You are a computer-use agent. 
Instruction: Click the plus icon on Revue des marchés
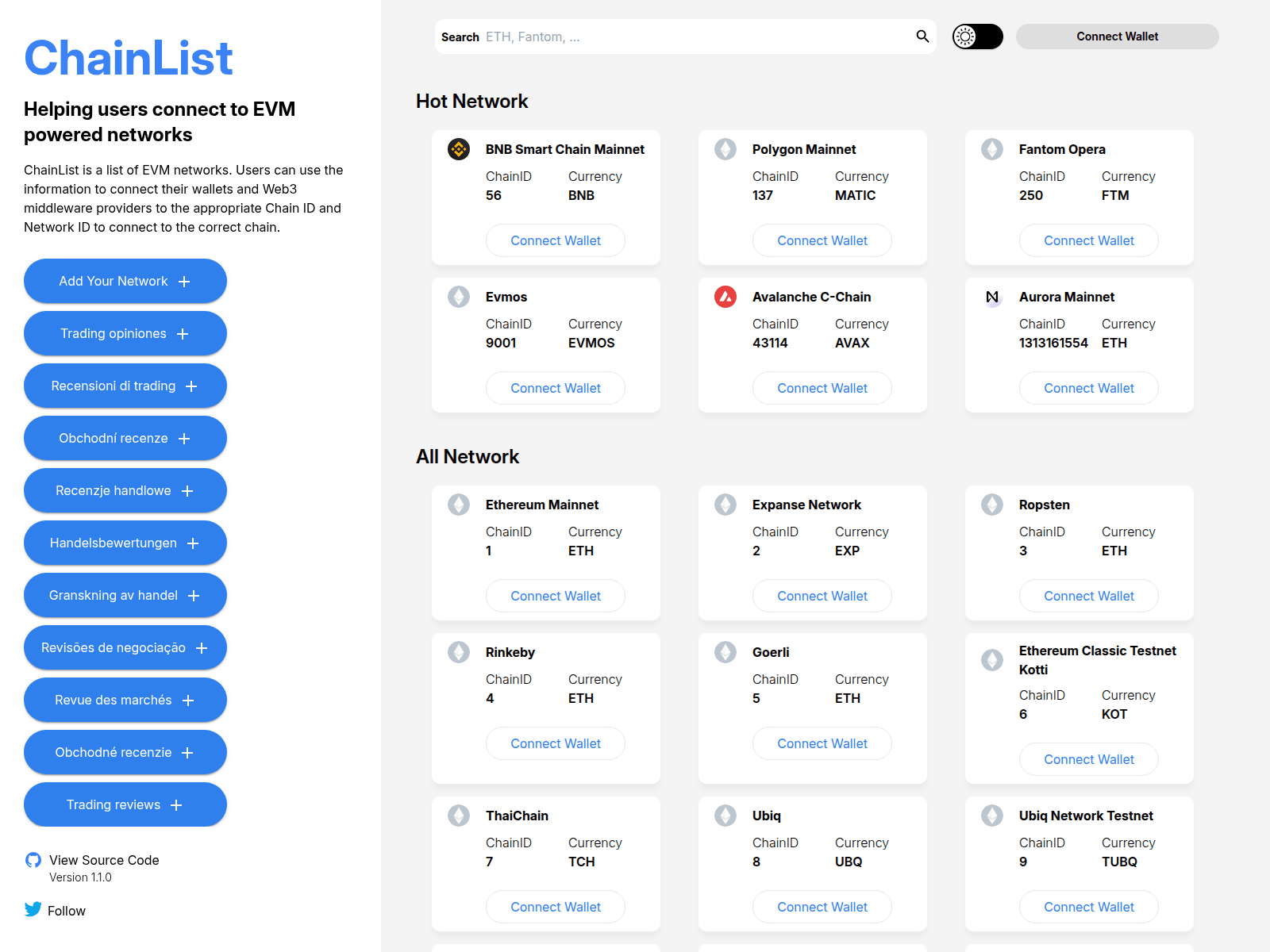pos(188,701)
